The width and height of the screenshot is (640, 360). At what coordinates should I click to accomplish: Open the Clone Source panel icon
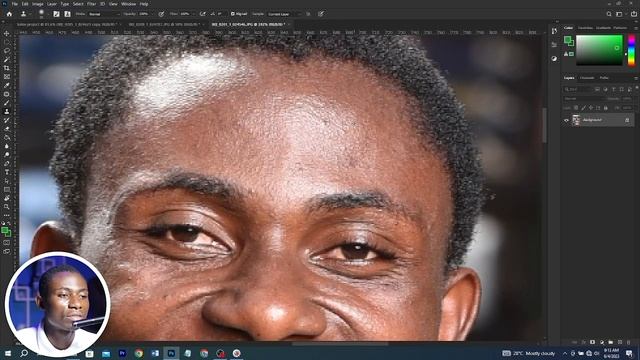tap(67, 14)
